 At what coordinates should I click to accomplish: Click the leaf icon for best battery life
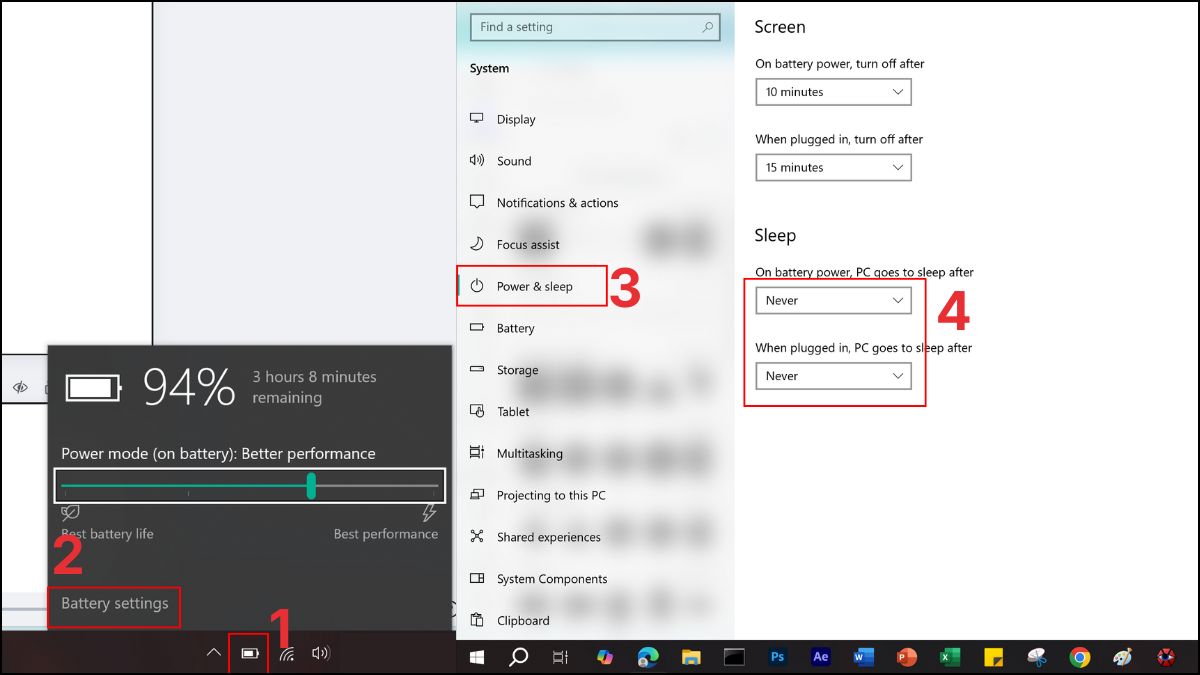70,513
